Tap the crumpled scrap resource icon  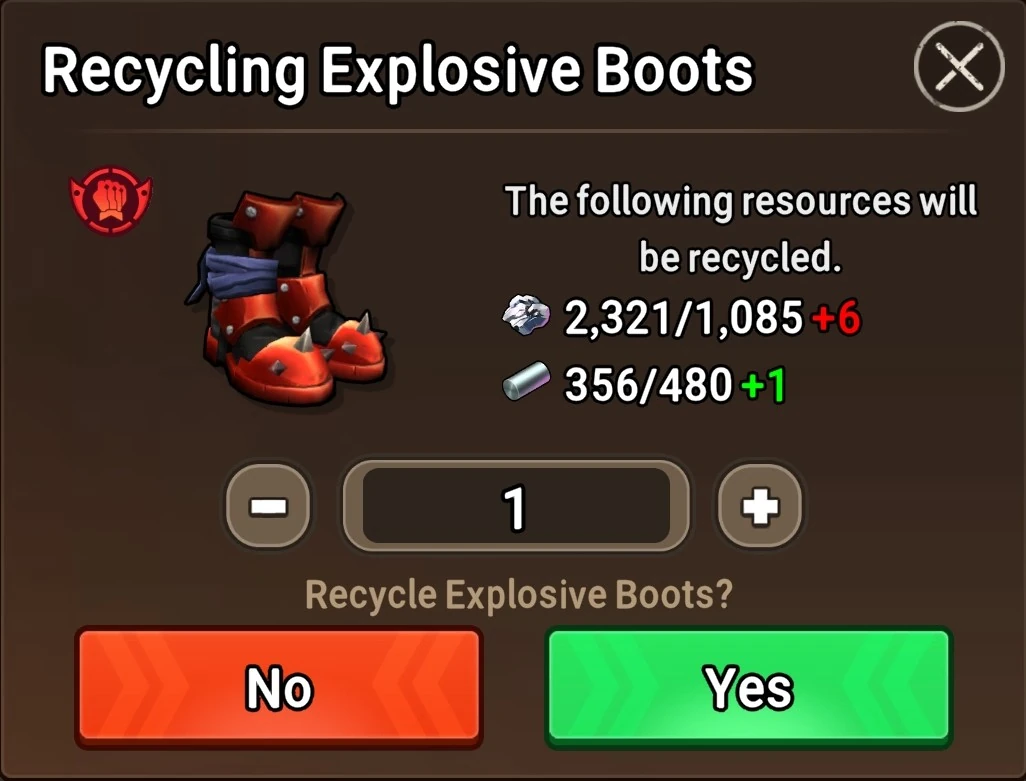525,315
